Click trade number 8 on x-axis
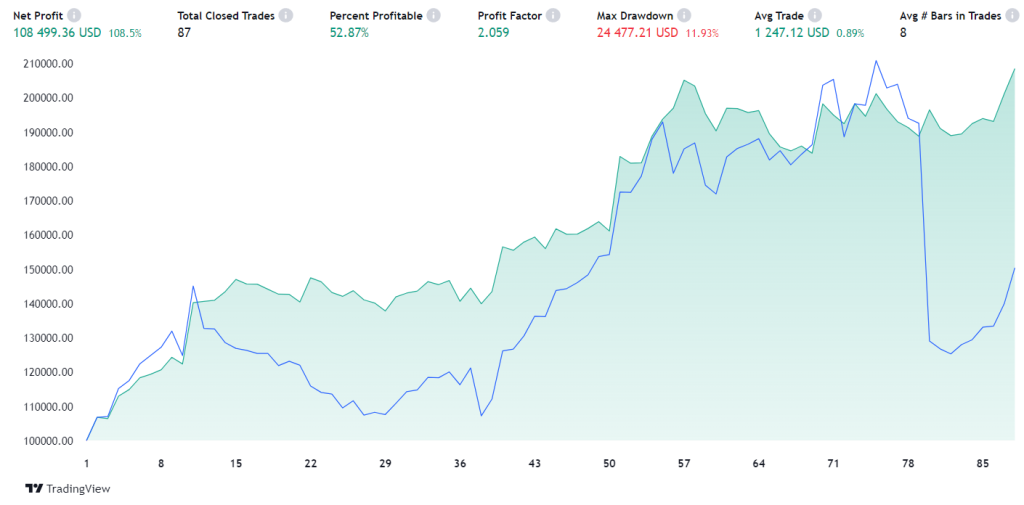1024x505 pixels. pyautogui.click(x=161, y=464)
